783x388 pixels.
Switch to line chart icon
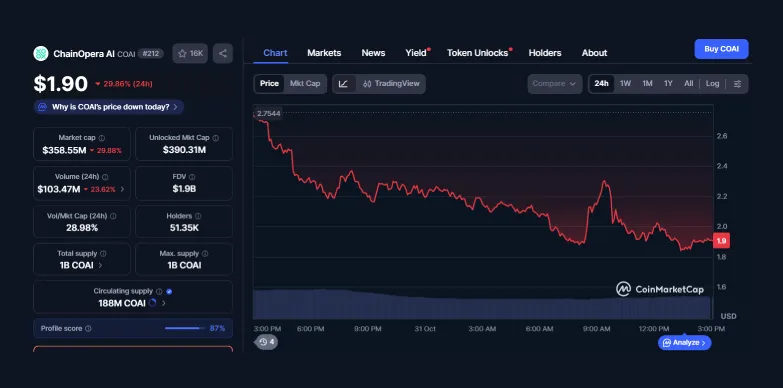pyautogui.click(x=344, y=84)
